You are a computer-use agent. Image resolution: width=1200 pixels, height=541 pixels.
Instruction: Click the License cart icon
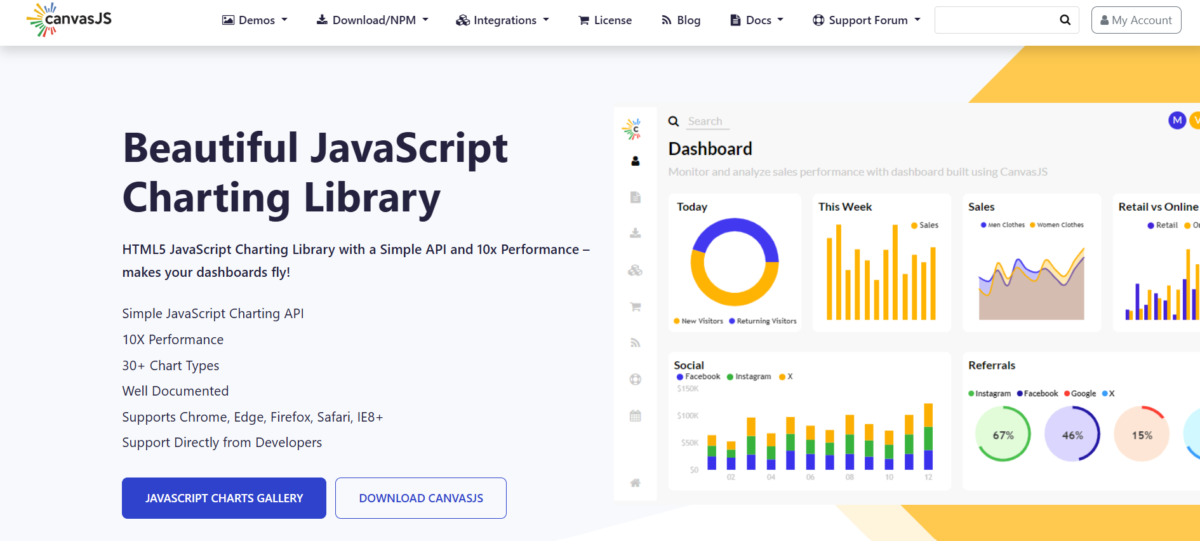pyautogui.click(x=583, y=20)
